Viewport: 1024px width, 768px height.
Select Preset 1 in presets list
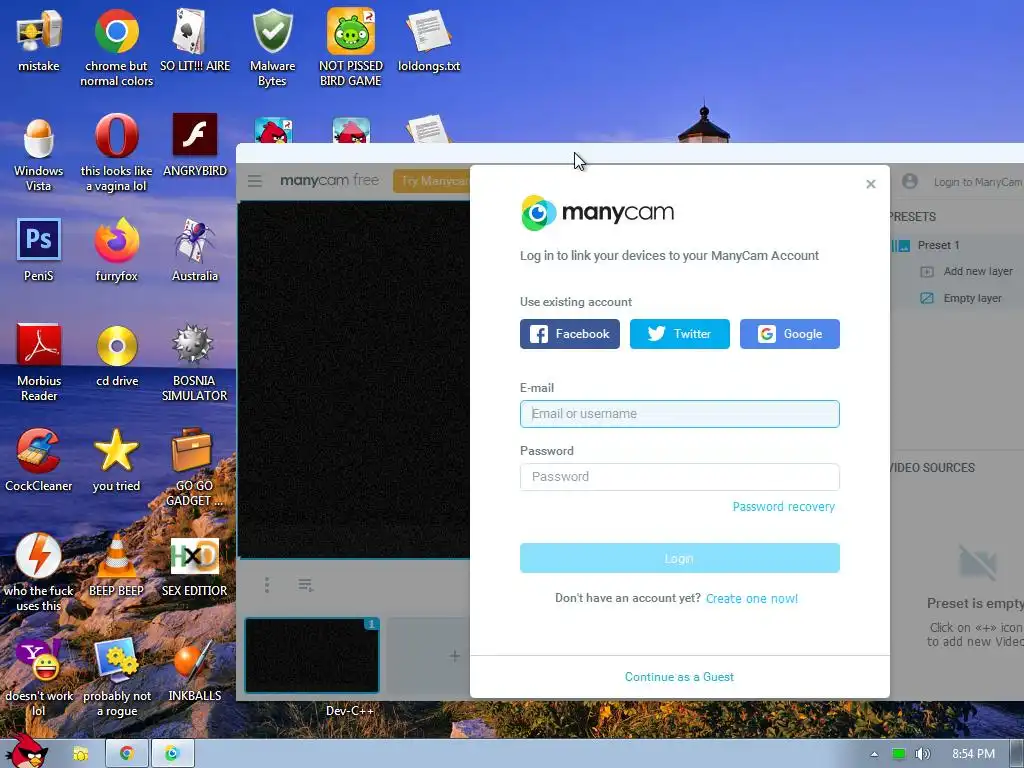938,245
